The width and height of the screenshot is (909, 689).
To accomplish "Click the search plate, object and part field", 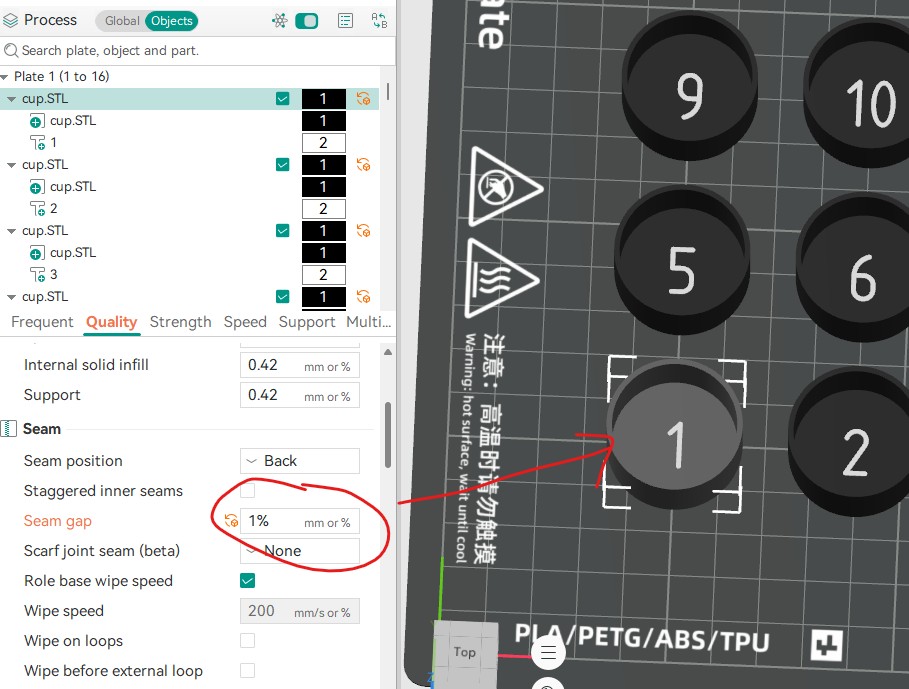I will (197, 51).
